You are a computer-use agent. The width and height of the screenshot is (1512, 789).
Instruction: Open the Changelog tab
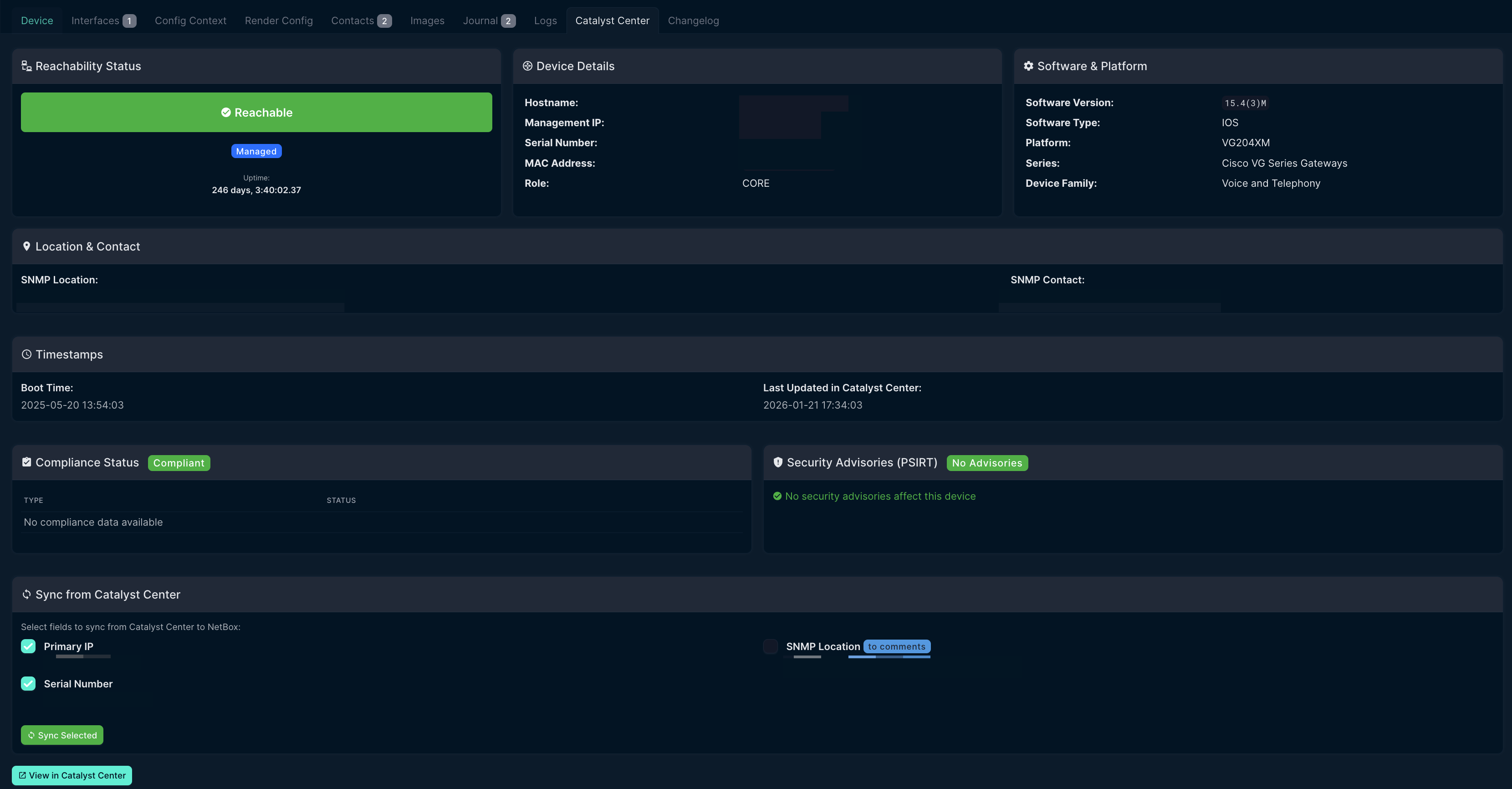pyautogui.click(x=693, y=20)
